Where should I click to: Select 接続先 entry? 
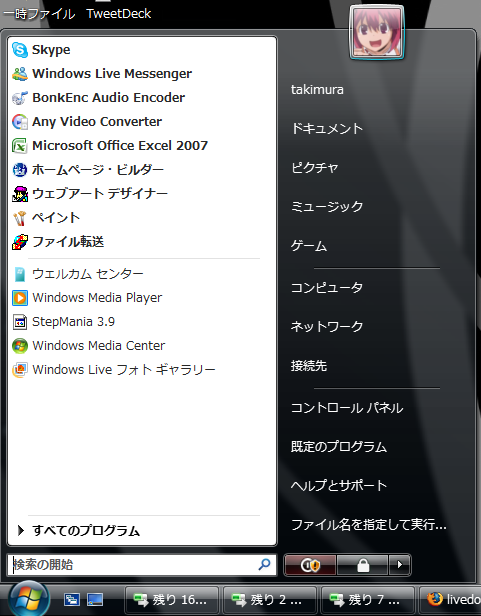point(309,366)
